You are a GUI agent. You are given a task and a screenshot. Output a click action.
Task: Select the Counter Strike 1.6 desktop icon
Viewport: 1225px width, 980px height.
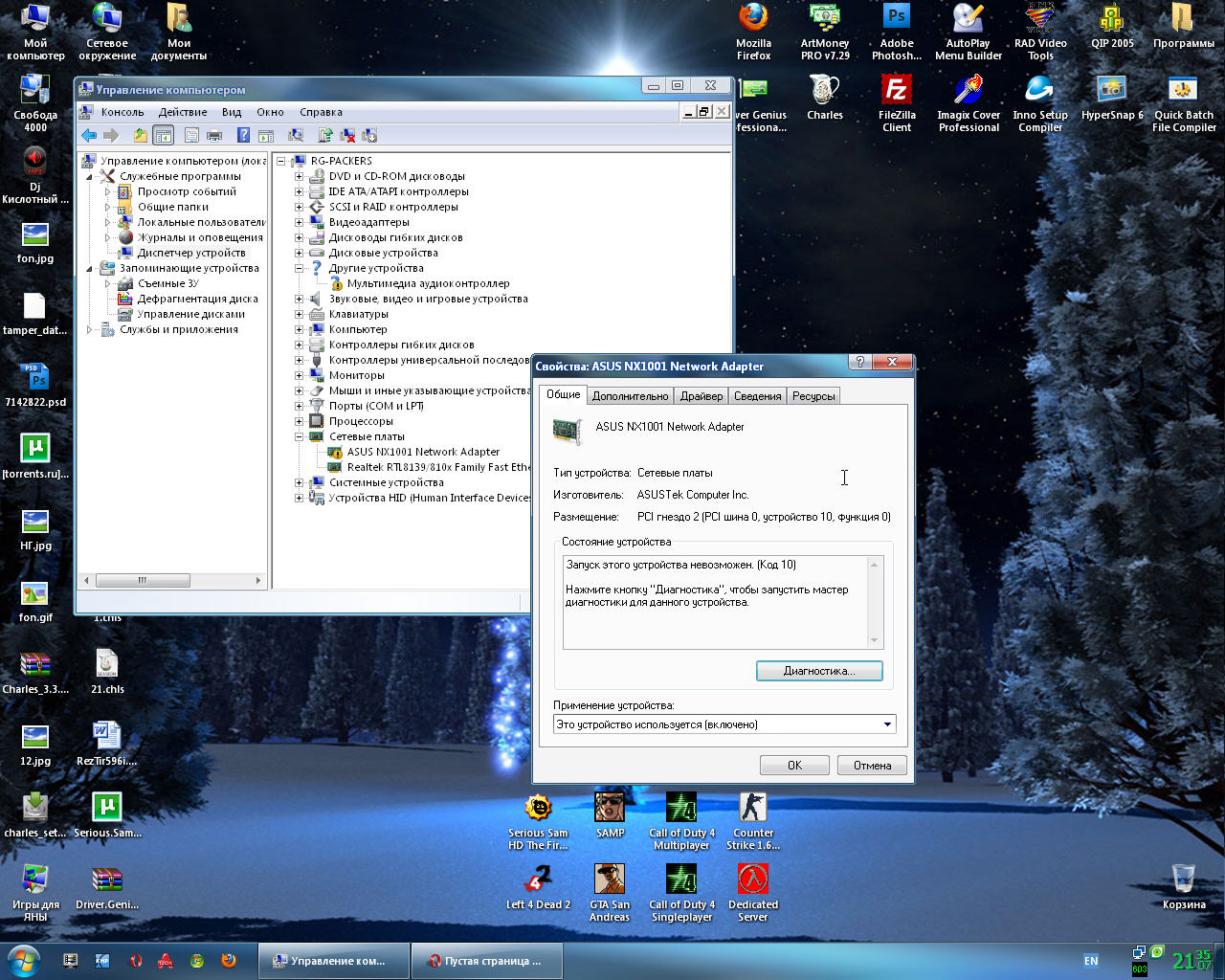tap(753, 822)
